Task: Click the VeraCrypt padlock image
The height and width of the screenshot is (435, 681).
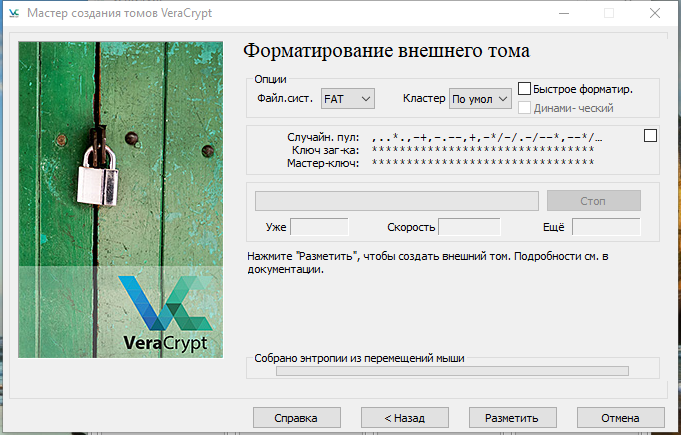Action: point(120,200)
